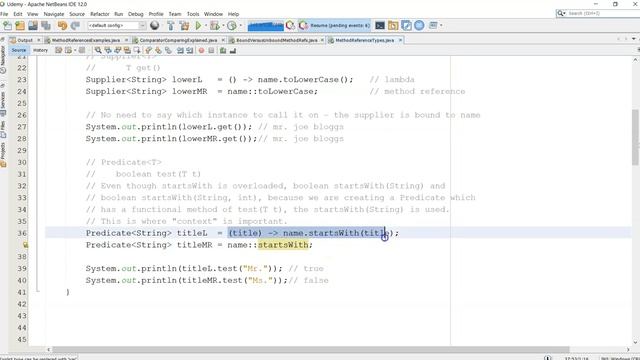
Task: Open the default config combo box
Action: (x=116, y=26)
